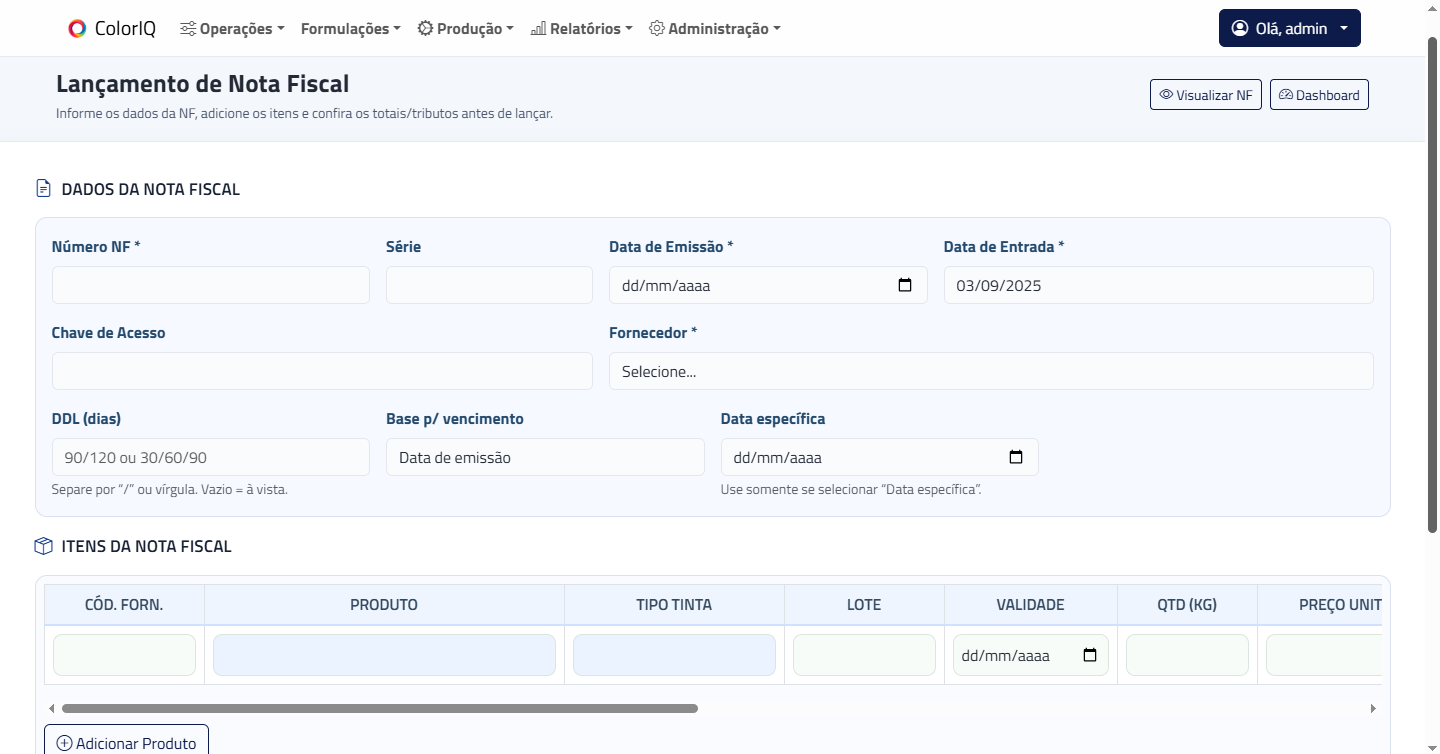Click the Validade cell date field
The image size is (1440, 754).
point(1031,655)
